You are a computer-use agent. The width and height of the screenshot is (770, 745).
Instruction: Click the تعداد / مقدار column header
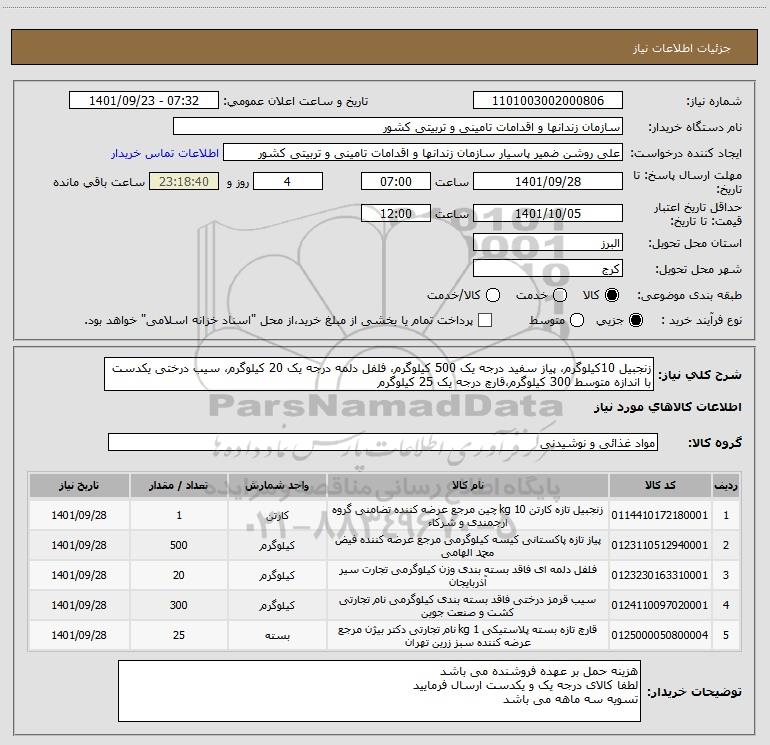(x=179, y=486)
